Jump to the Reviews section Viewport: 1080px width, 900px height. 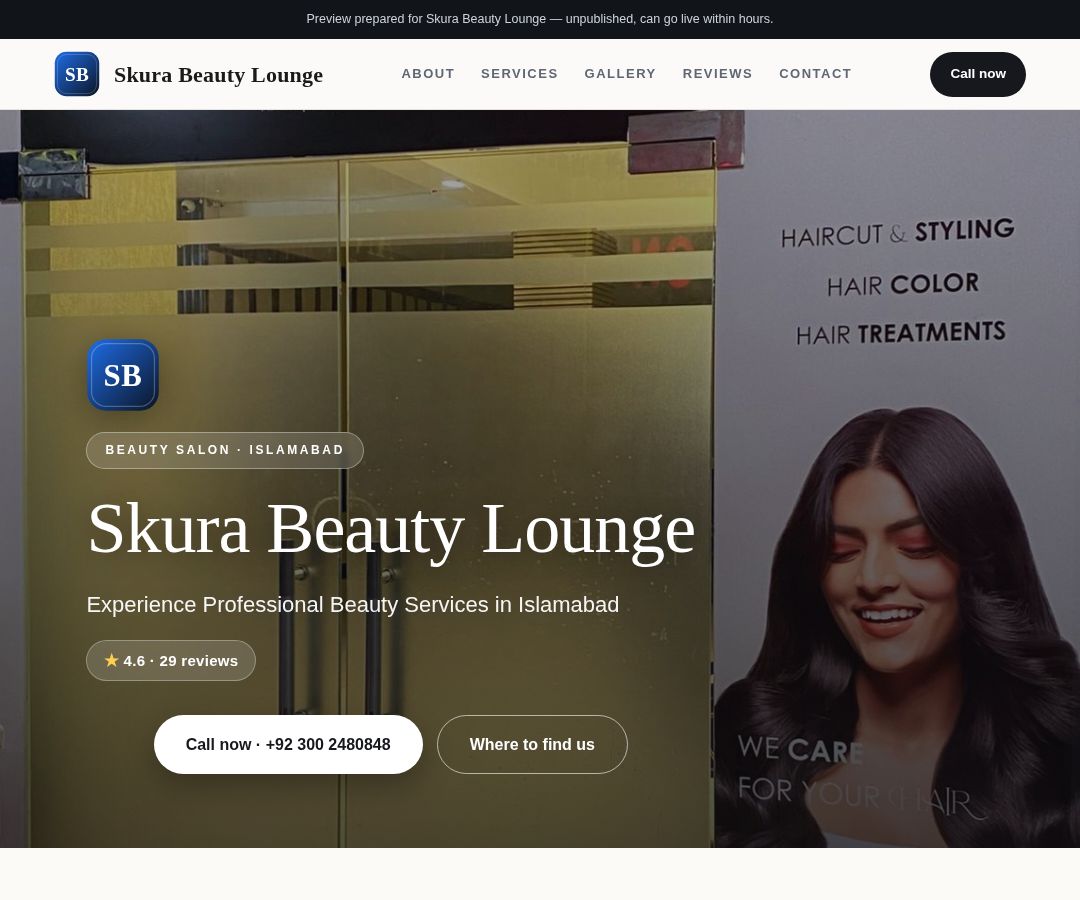[717, 74]
